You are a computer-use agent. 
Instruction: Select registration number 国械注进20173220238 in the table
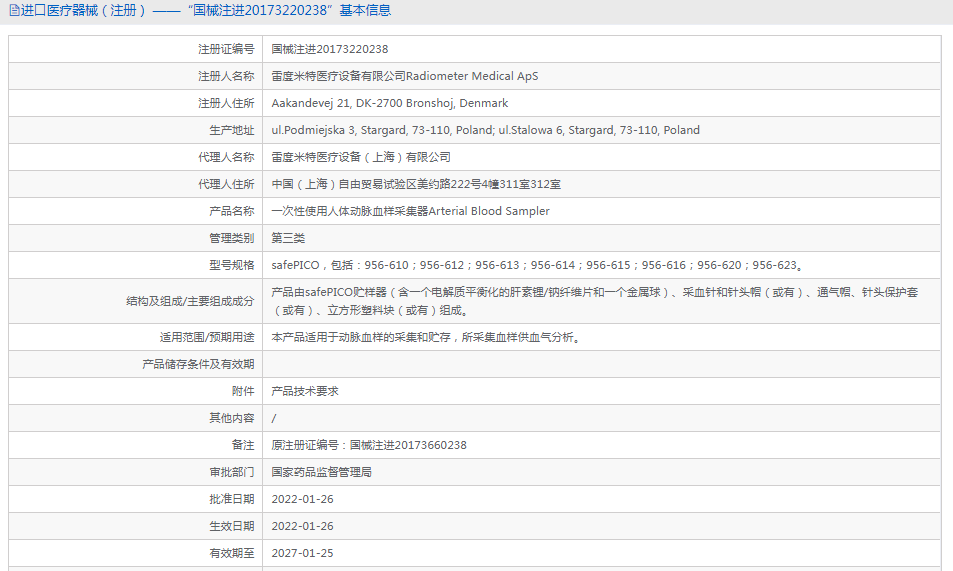tap(329, 49)
